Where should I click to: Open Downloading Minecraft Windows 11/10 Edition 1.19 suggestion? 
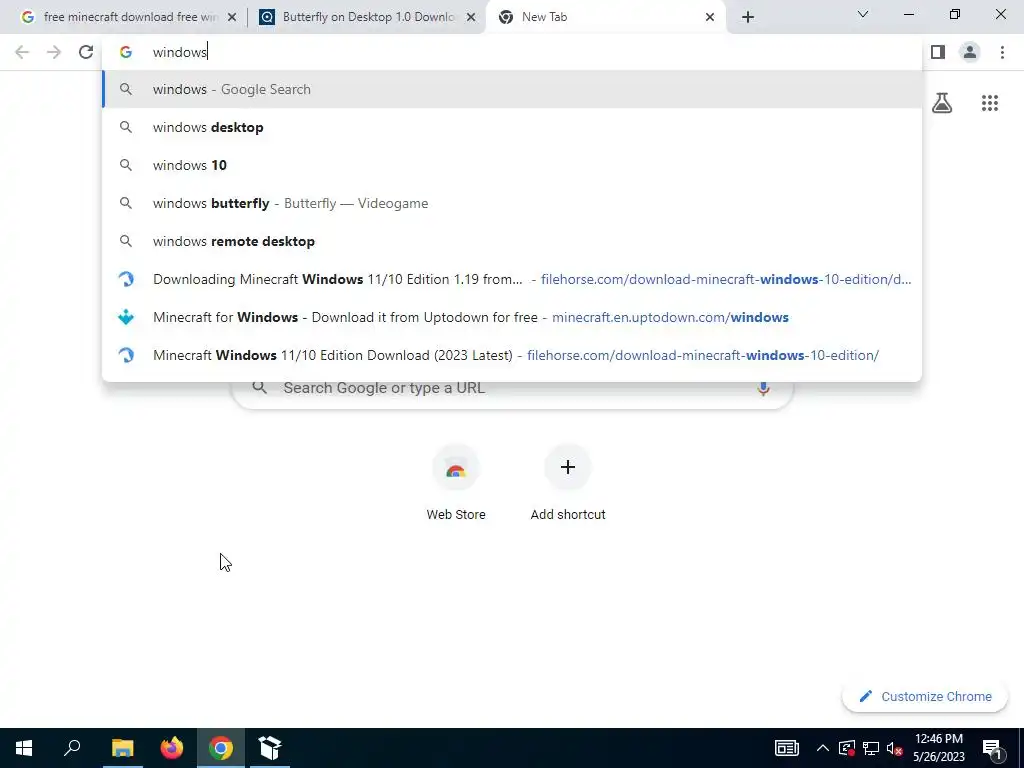coord(512,279)
